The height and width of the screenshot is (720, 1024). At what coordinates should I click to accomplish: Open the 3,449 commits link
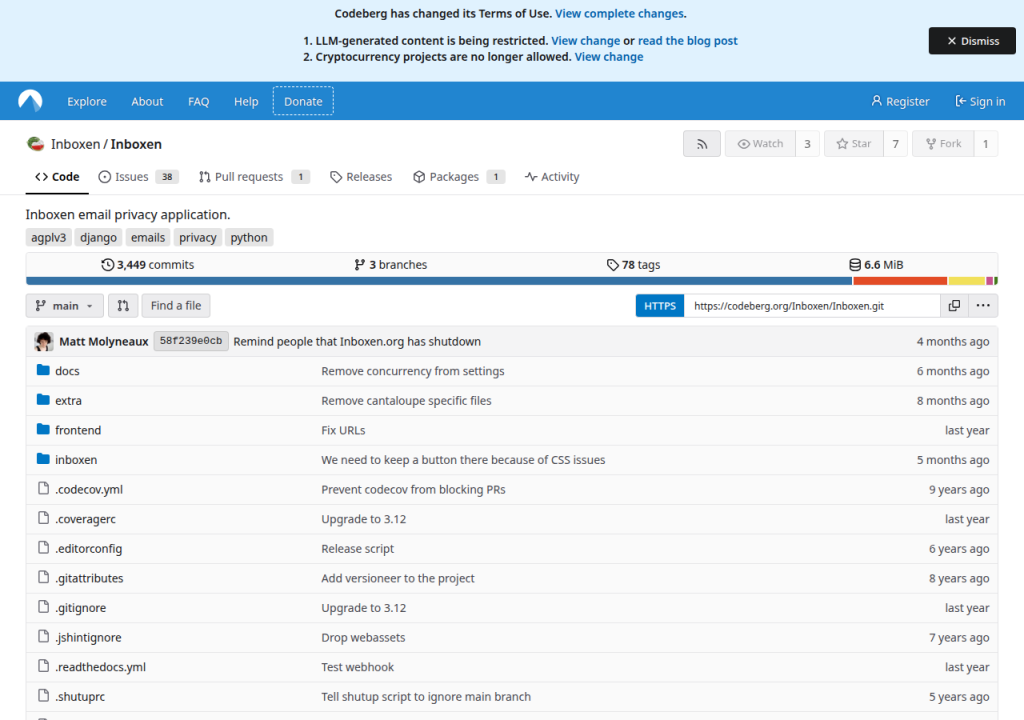click(148, 265)
